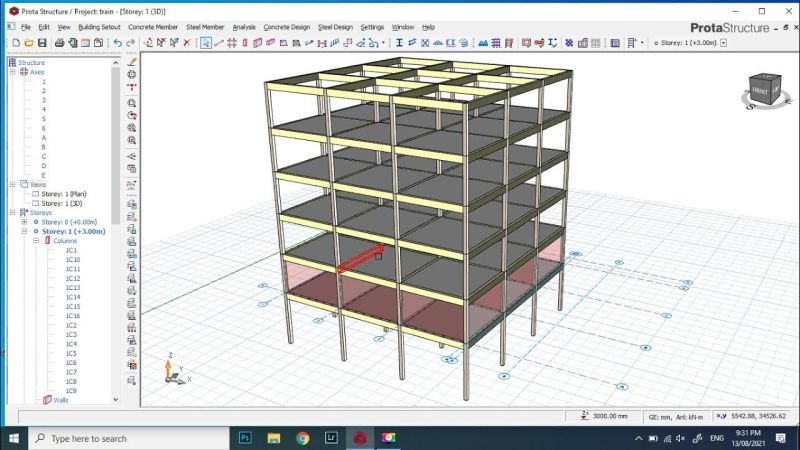800x450 pixels.
Task: Select column 1C10 in tree
Action: pos(73,260)
